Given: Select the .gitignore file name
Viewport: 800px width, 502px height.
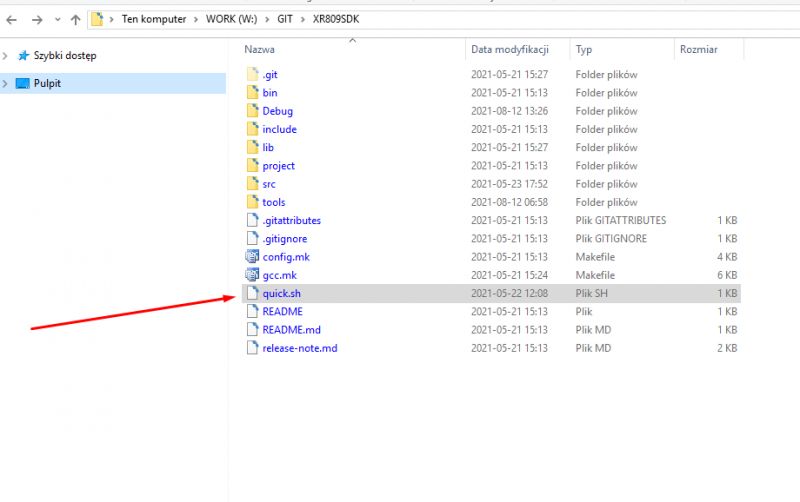Looking at the screenshot, I should coord(285,239).
